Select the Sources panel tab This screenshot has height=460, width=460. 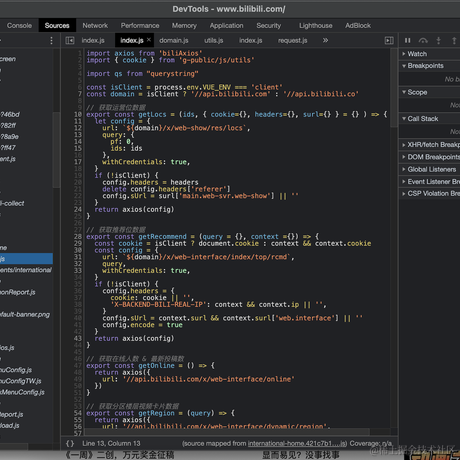tap(57, 25)
